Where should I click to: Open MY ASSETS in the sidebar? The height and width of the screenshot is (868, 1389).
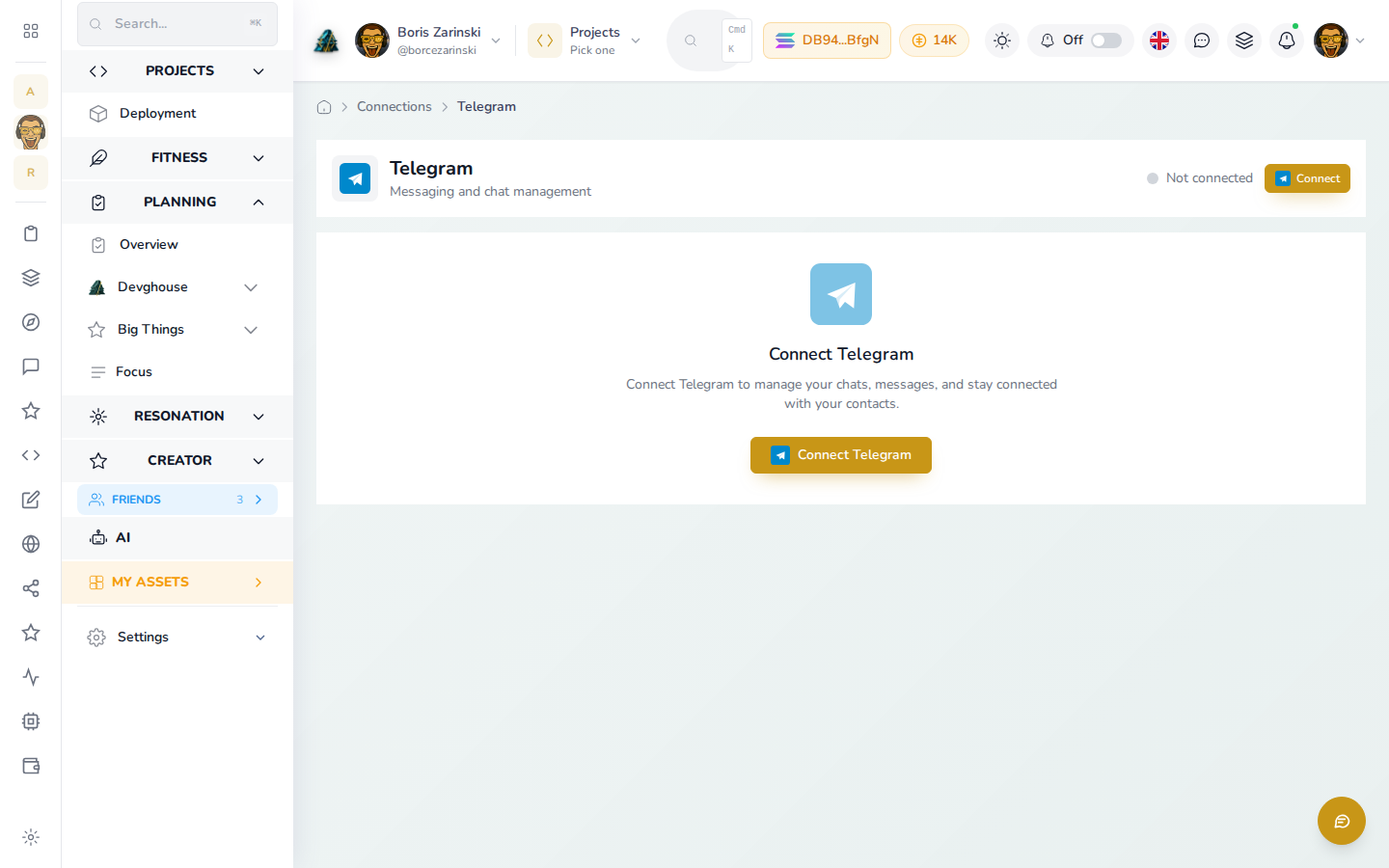(177, 583)
